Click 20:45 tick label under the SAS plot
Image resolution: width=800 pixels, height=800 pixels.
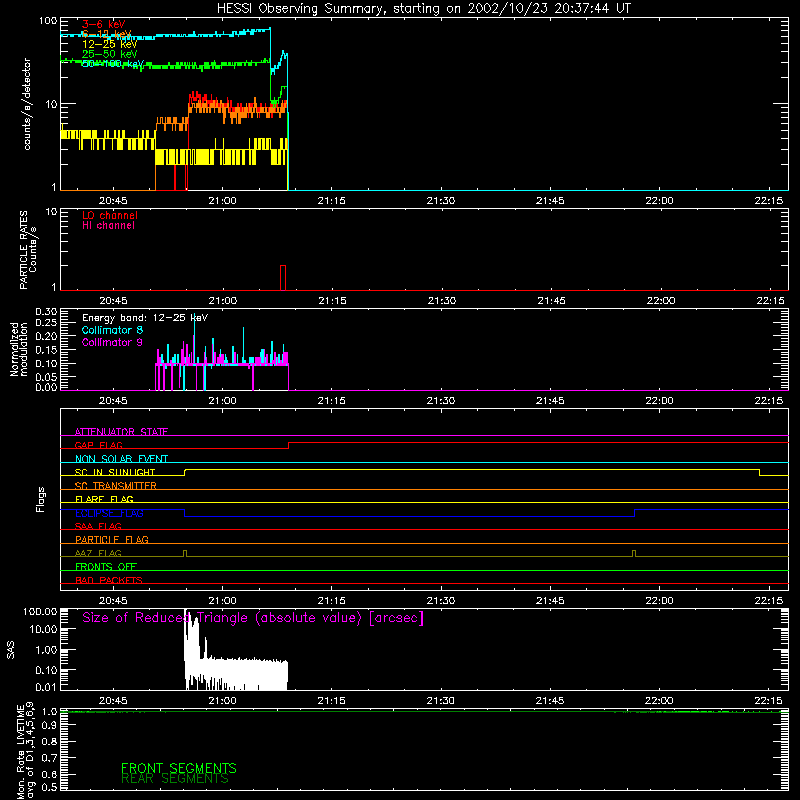click(113, 701)
